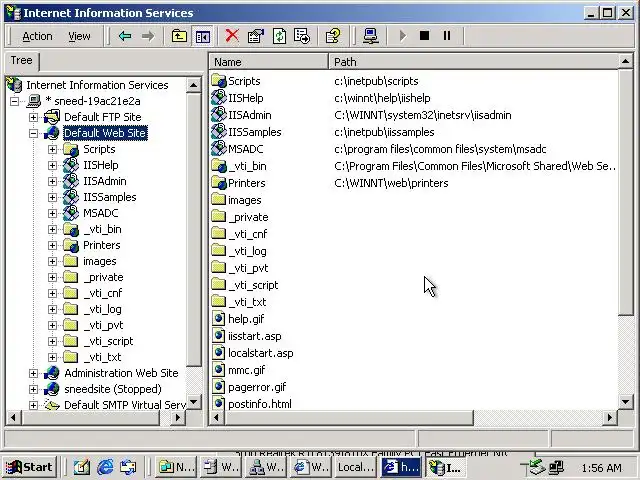Open the View menu
This screenshot has height=480, width=640.
coord(79,36)
